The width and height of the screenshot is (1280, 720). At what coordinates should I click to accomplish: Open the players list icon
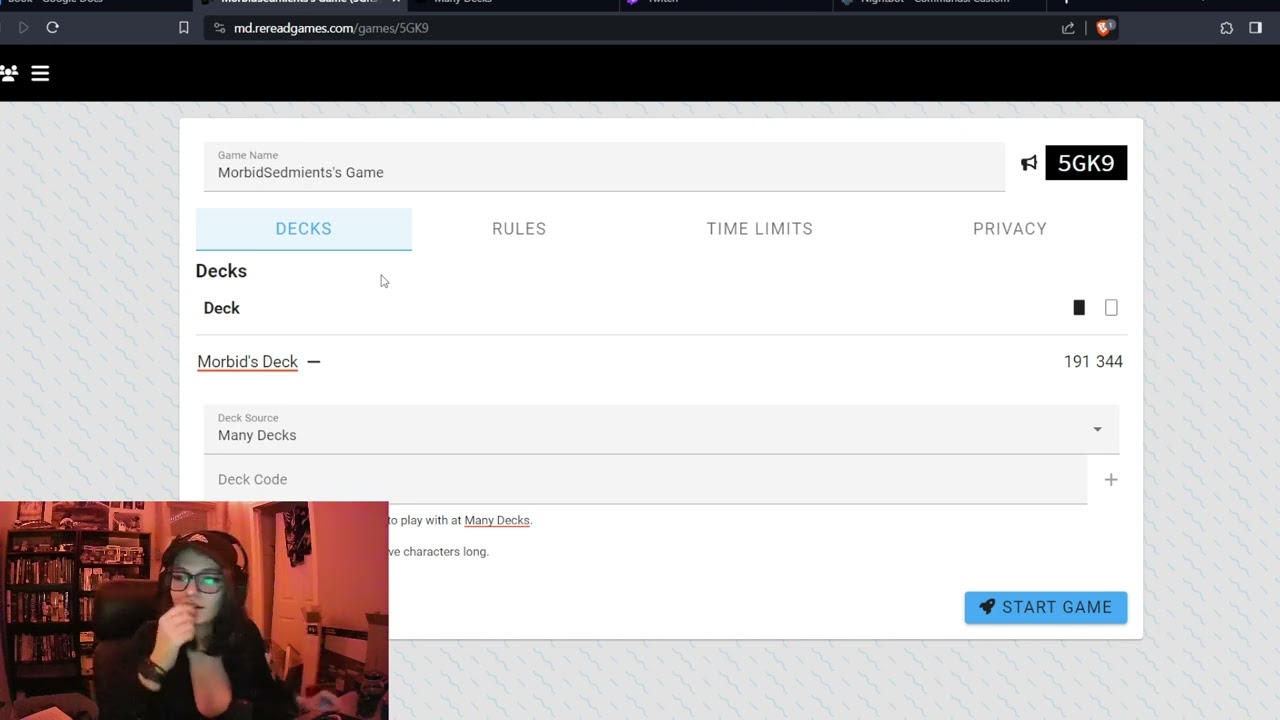click(9, 73)
